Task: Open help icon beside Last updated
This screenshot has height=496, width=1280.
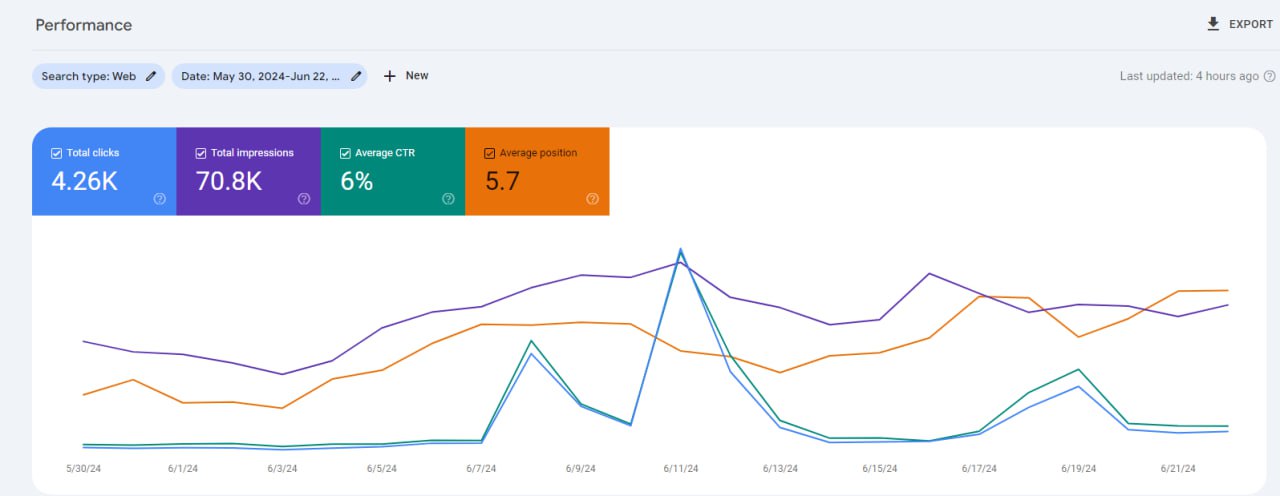Action: pos(1270,76)
